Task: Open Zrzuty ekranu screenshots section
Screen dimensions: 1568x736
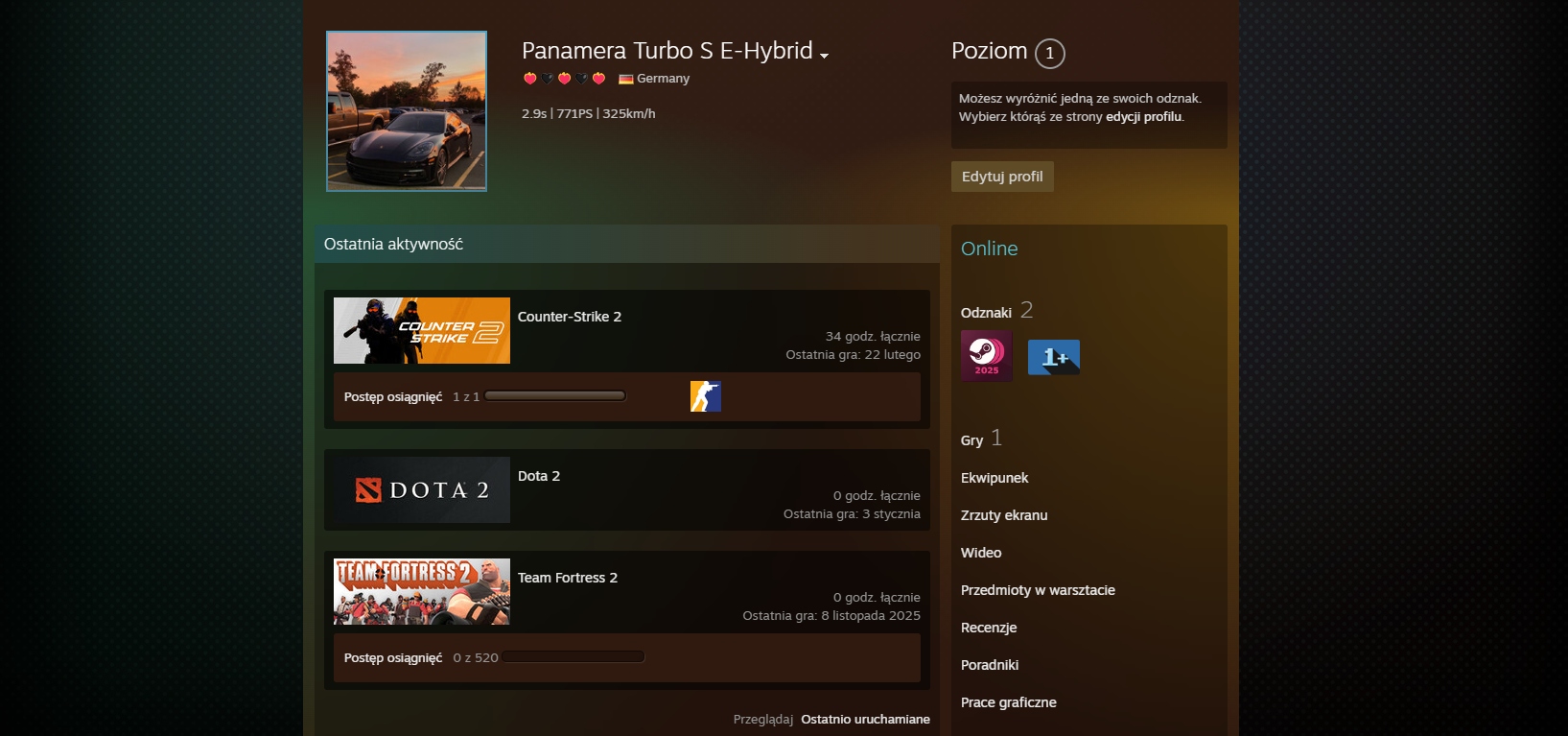Action: 1004,515
